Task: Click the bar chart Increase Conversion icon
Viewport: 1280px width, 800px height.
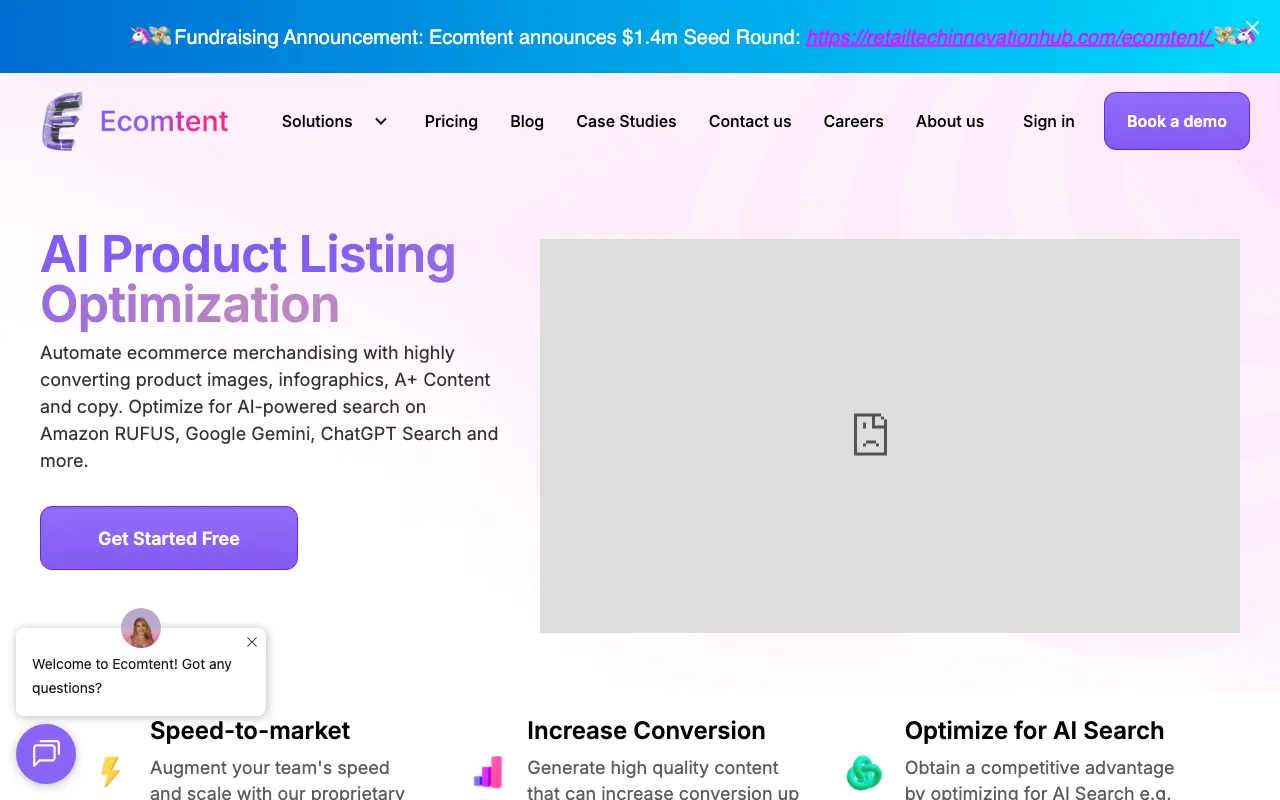Action: tap(487, 772)
